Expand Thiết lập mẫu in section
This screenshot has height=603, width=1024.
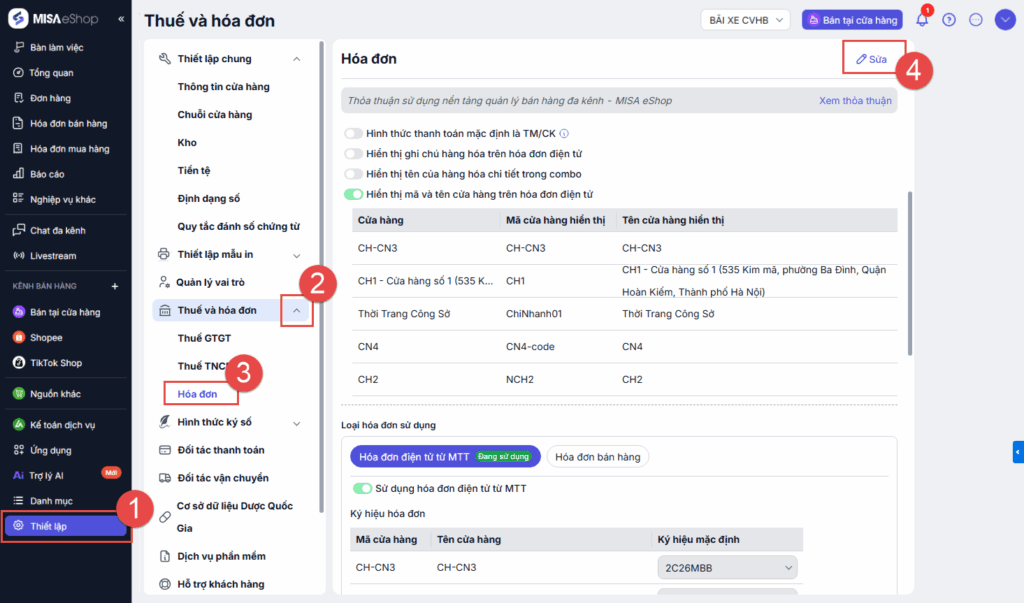[296, 255]
